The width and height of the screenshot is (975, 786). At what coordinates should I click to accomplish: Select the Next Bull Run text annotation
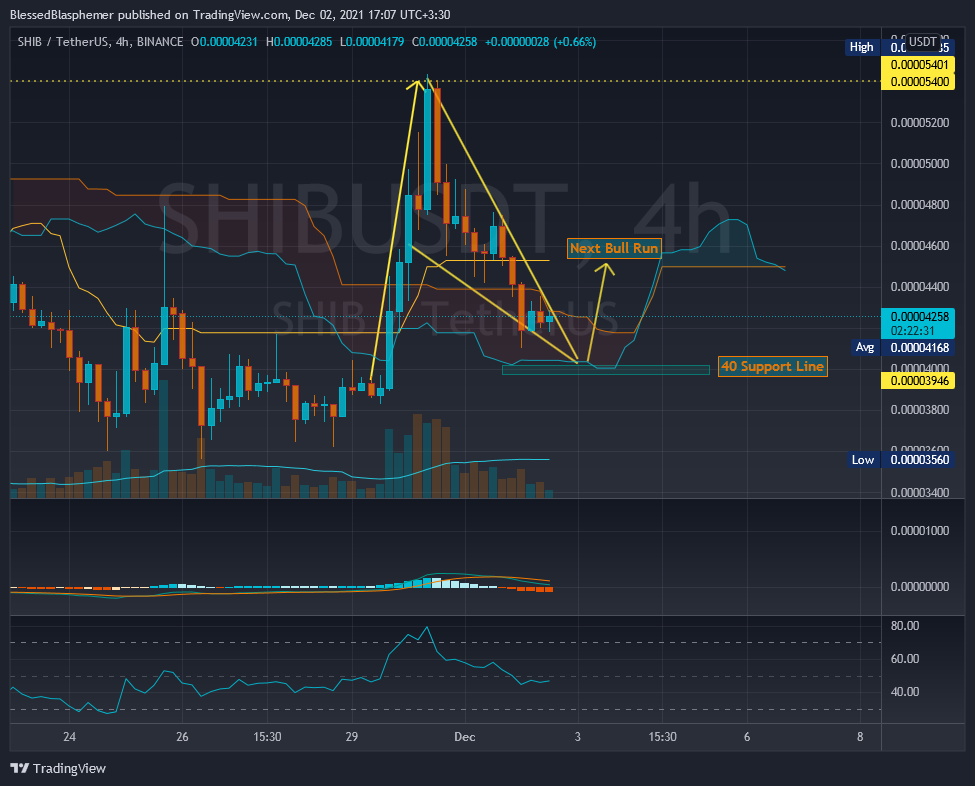tap(614, 248)
